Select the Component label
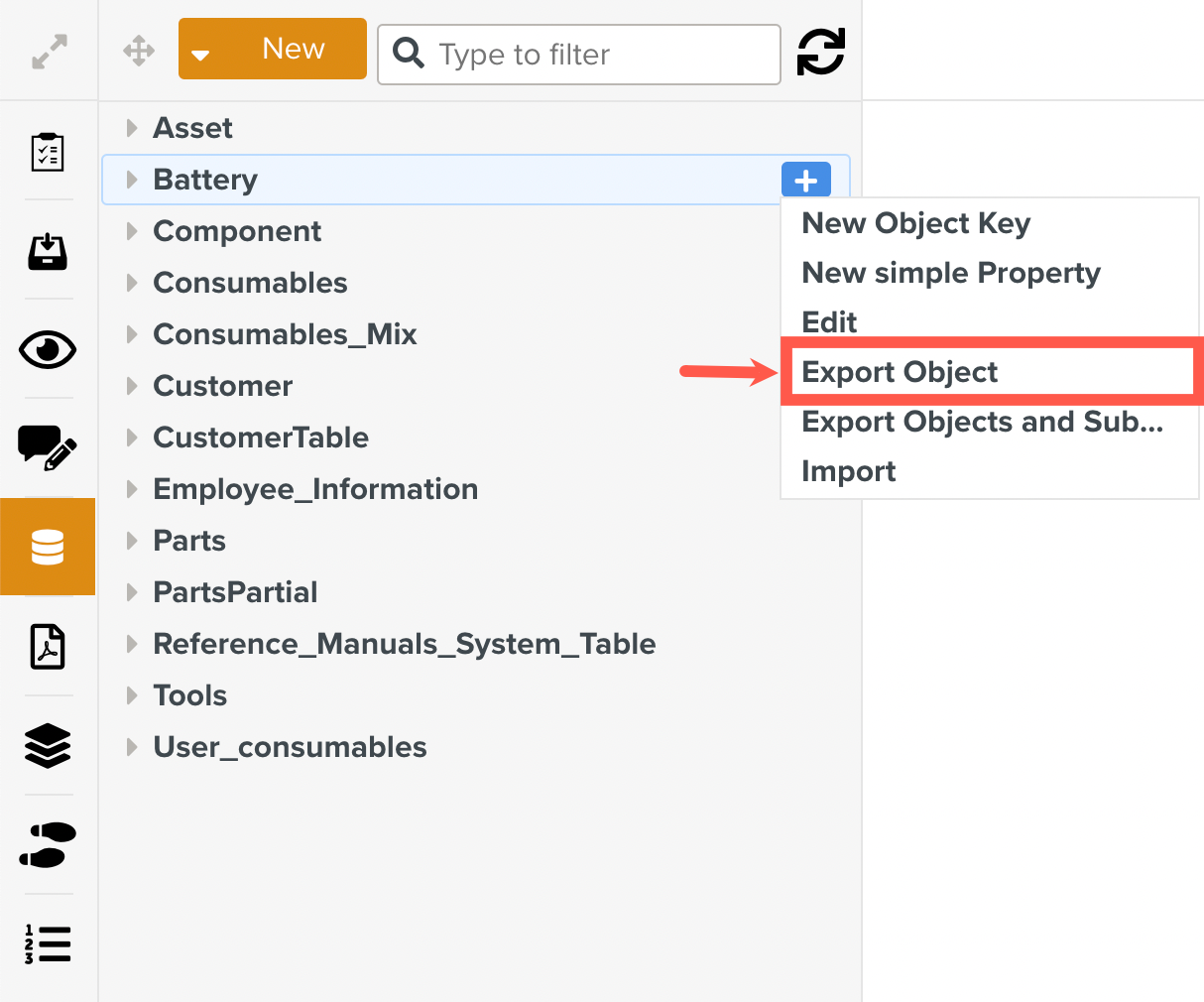This screenshot has width=1204, height=1002. pyautogui.click(x=237, y=231)
